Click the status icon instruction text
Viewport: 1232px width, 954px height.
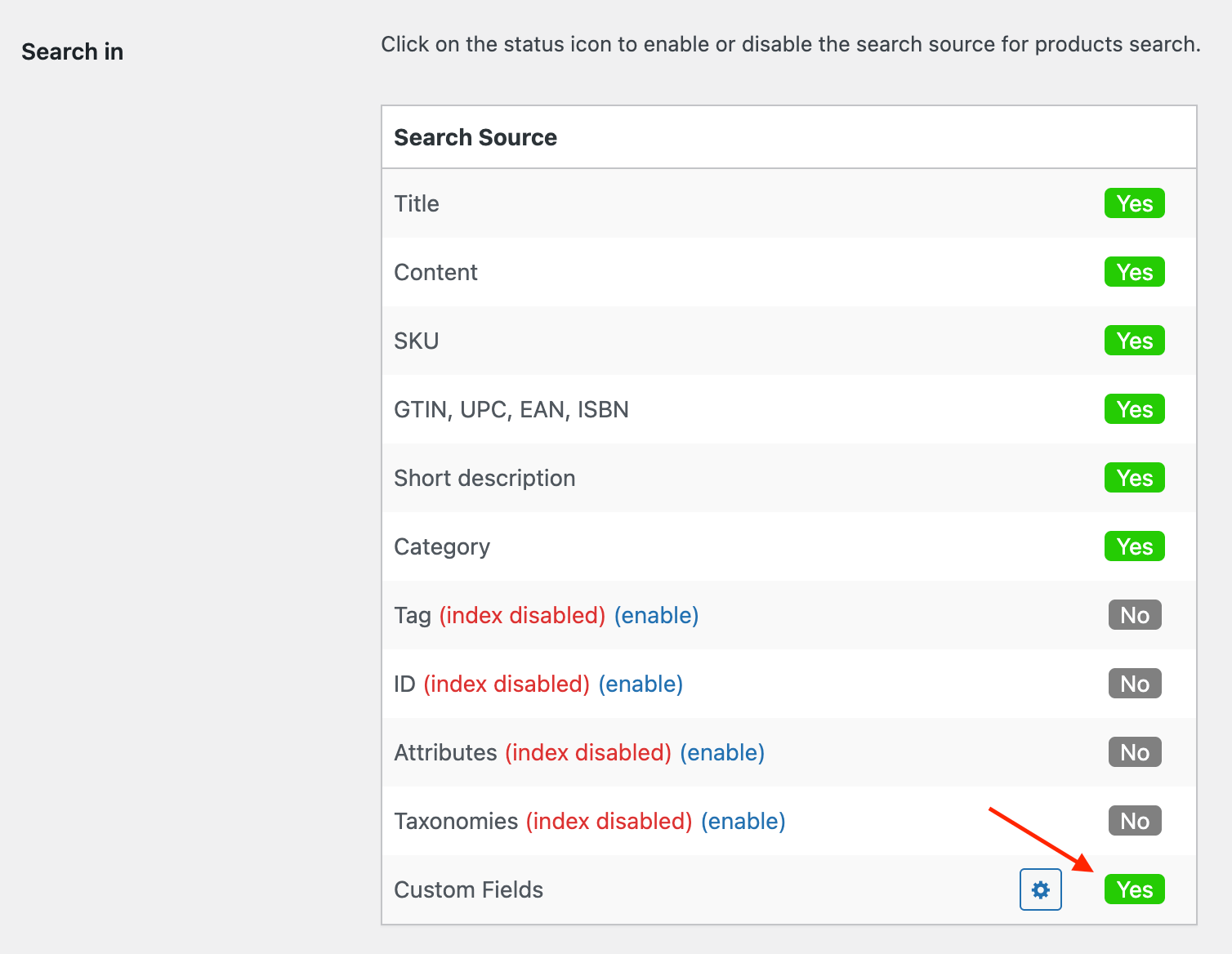[x=791, y=44]
